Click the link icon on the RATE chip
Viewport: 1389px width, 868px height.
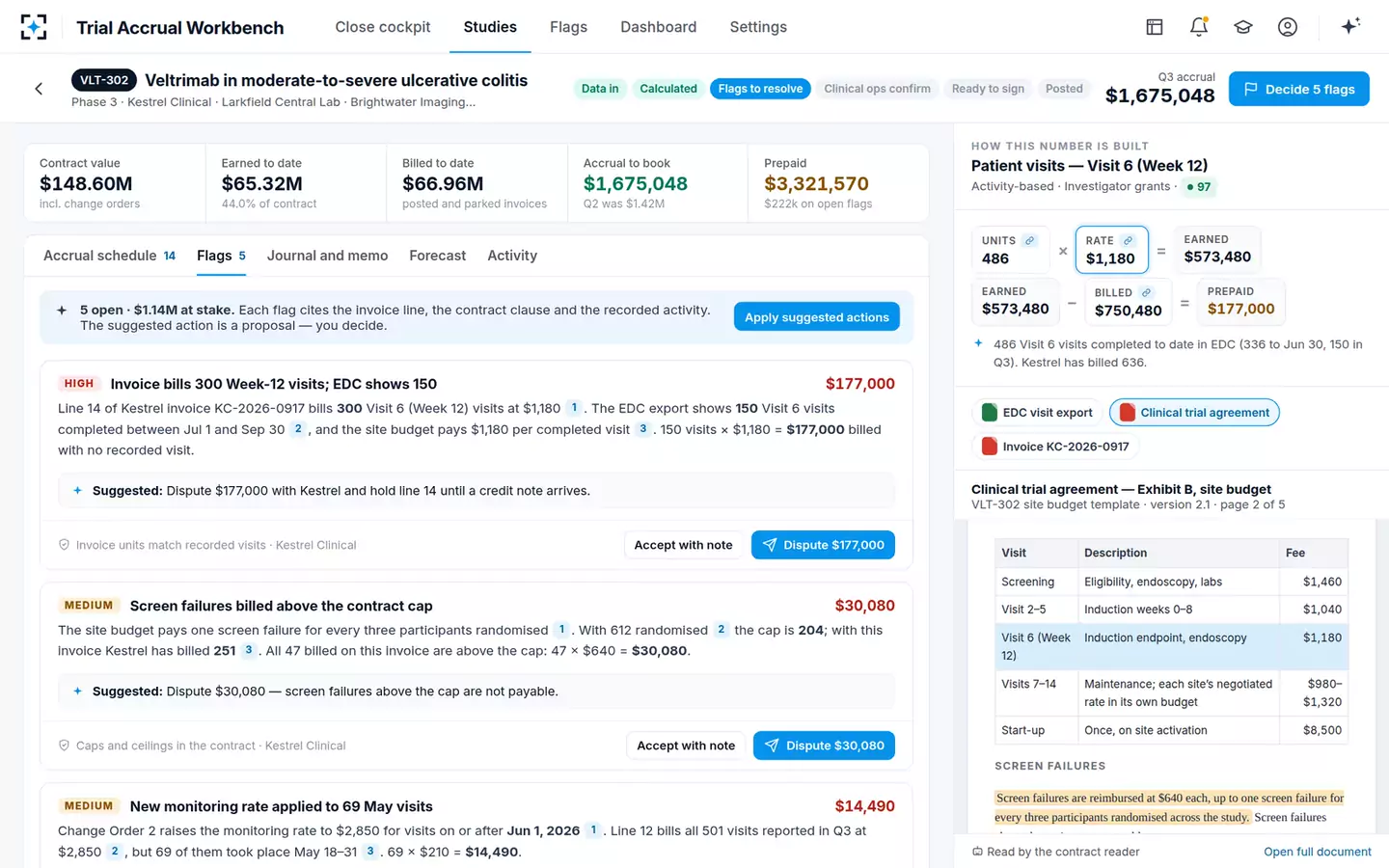tap(1128, 241)
